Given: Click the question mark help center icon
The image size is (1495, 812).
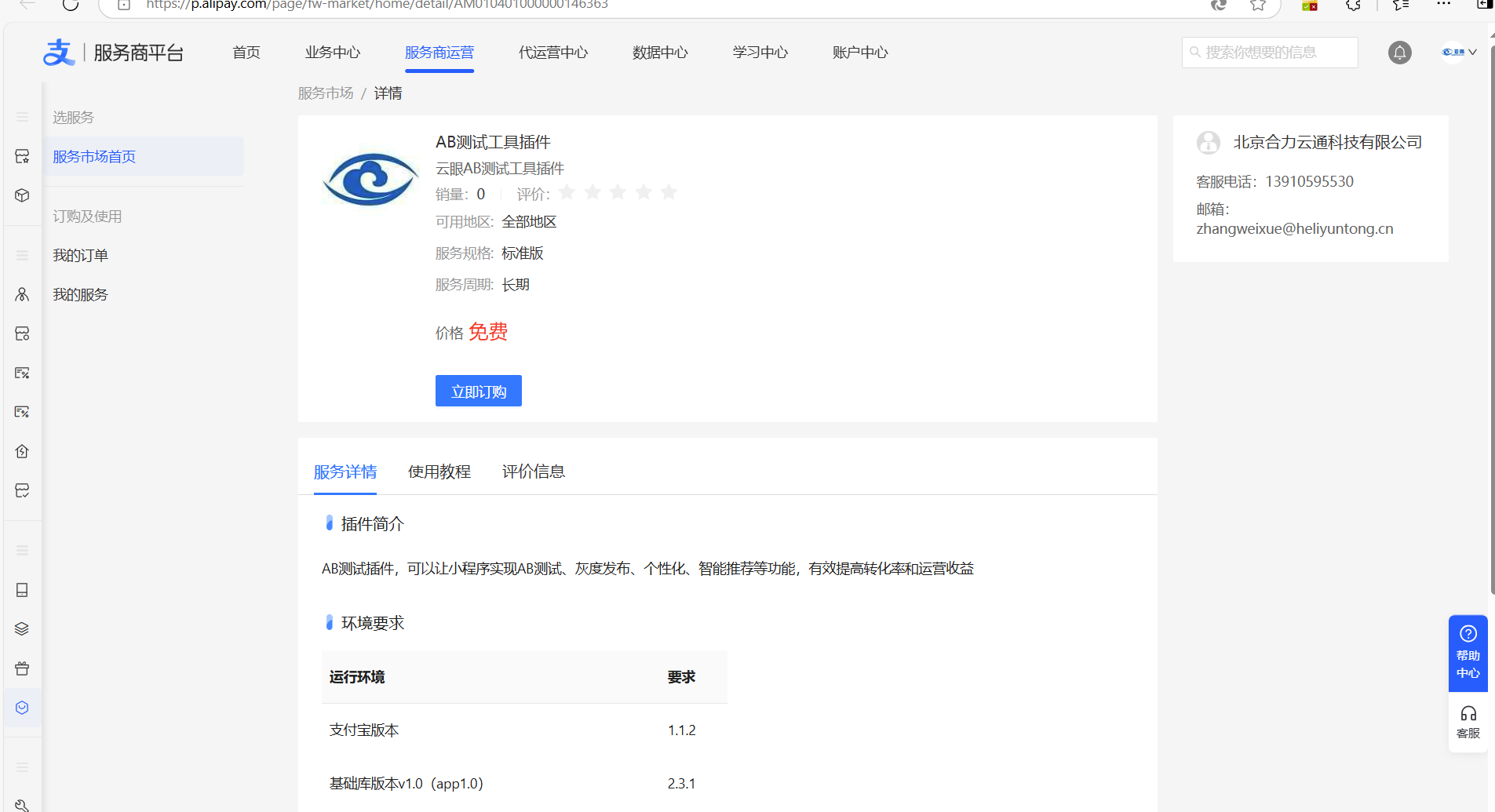Looking at the screenshot, I should point(1468,633).
